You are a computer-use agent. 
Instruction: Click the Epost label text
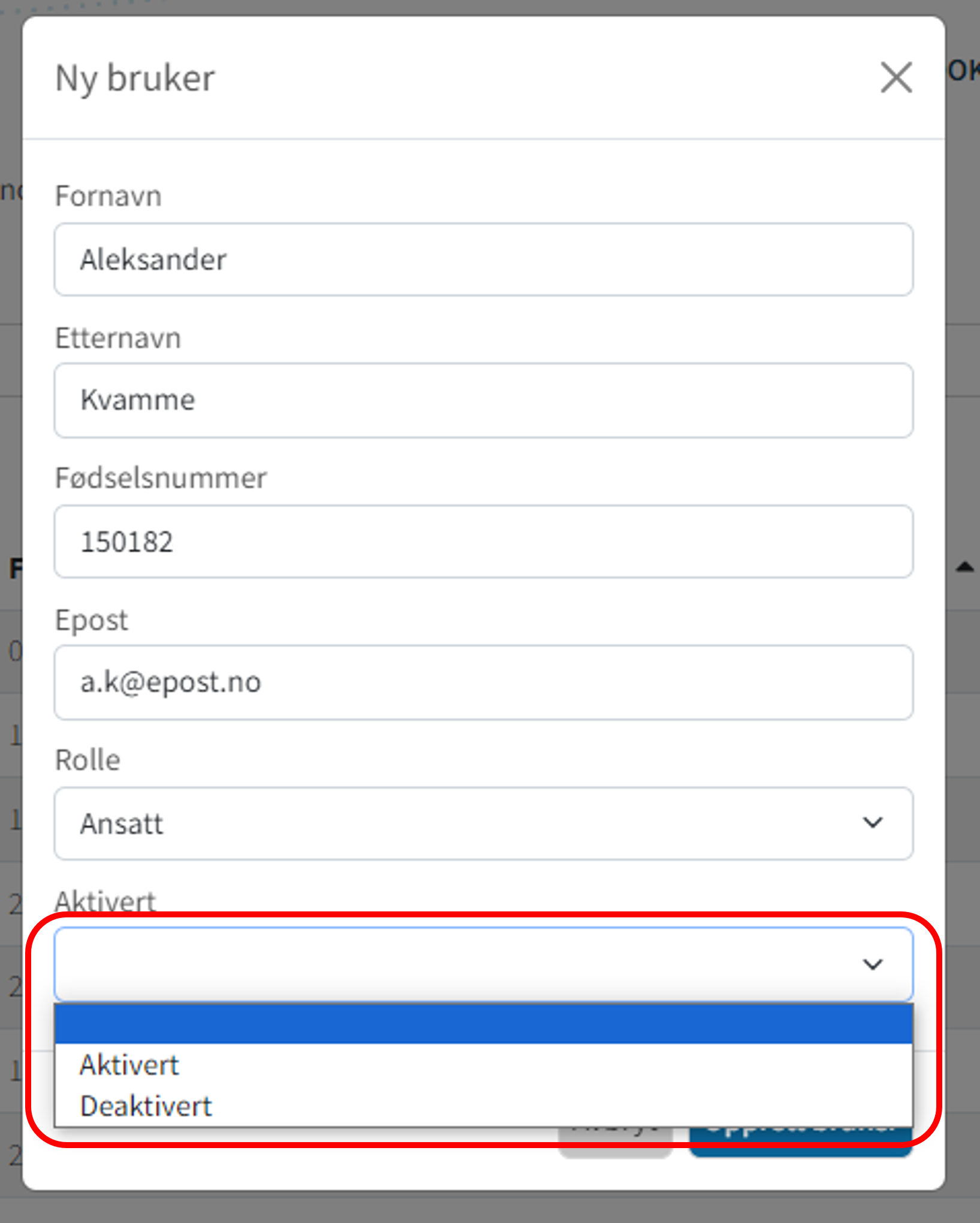point(92,620)
